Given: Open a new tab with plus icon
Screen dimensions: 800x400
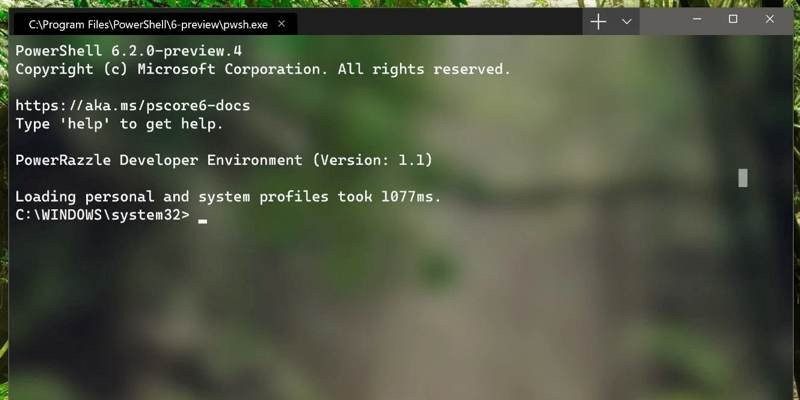Looking at the screenshot, I should pos(598,21).
